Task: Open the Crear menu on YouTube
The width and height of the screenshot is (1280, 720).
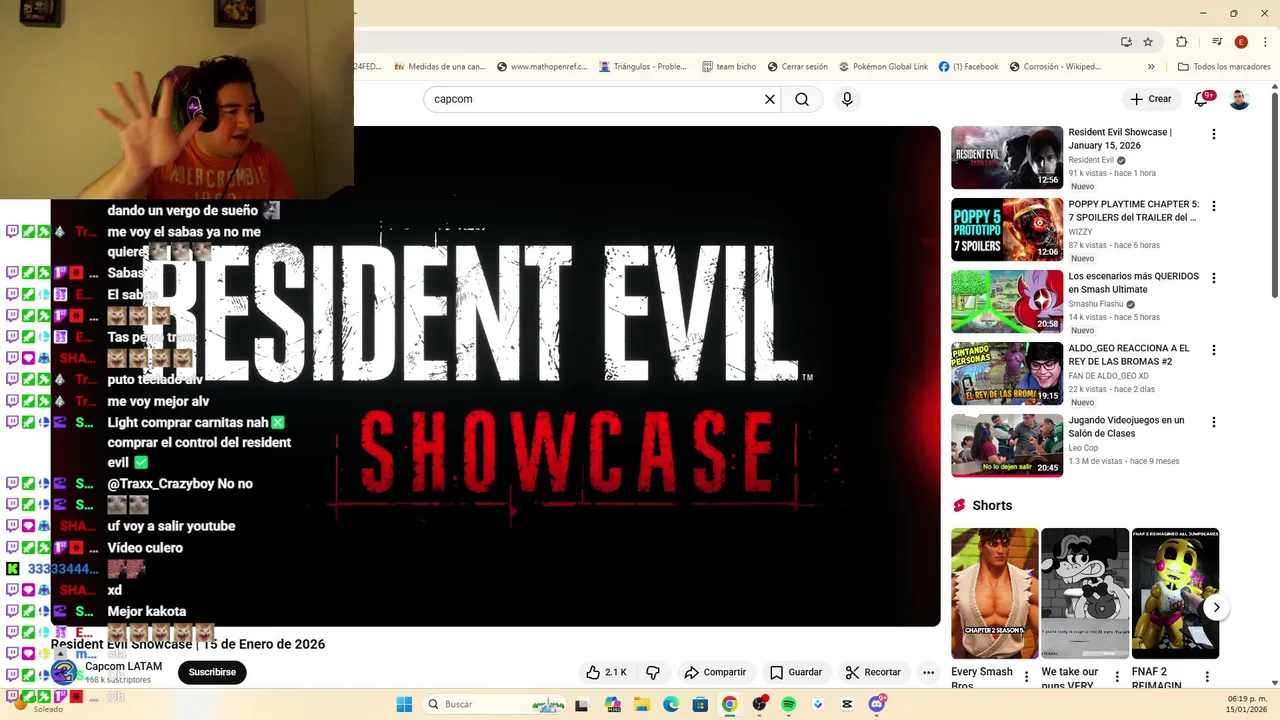Action: (x=1150, y=99)
